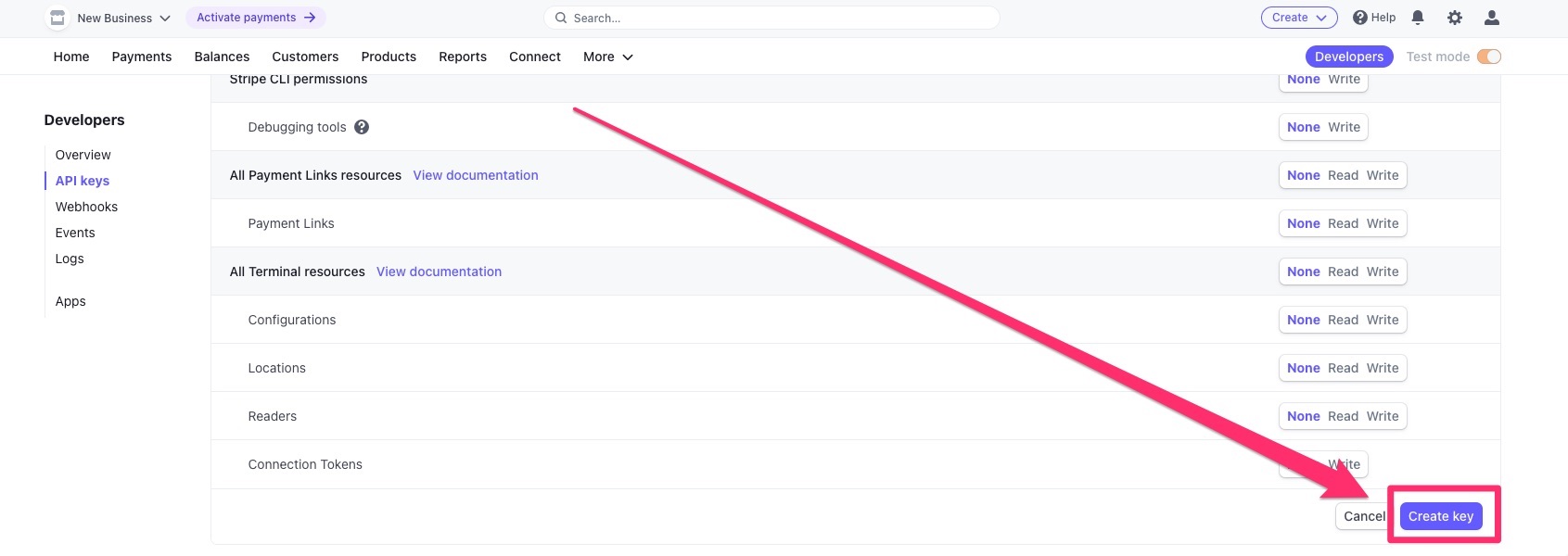Open View documentation for Payment Links resources
Screen dimensions: 1568x556
pos(476,175)
